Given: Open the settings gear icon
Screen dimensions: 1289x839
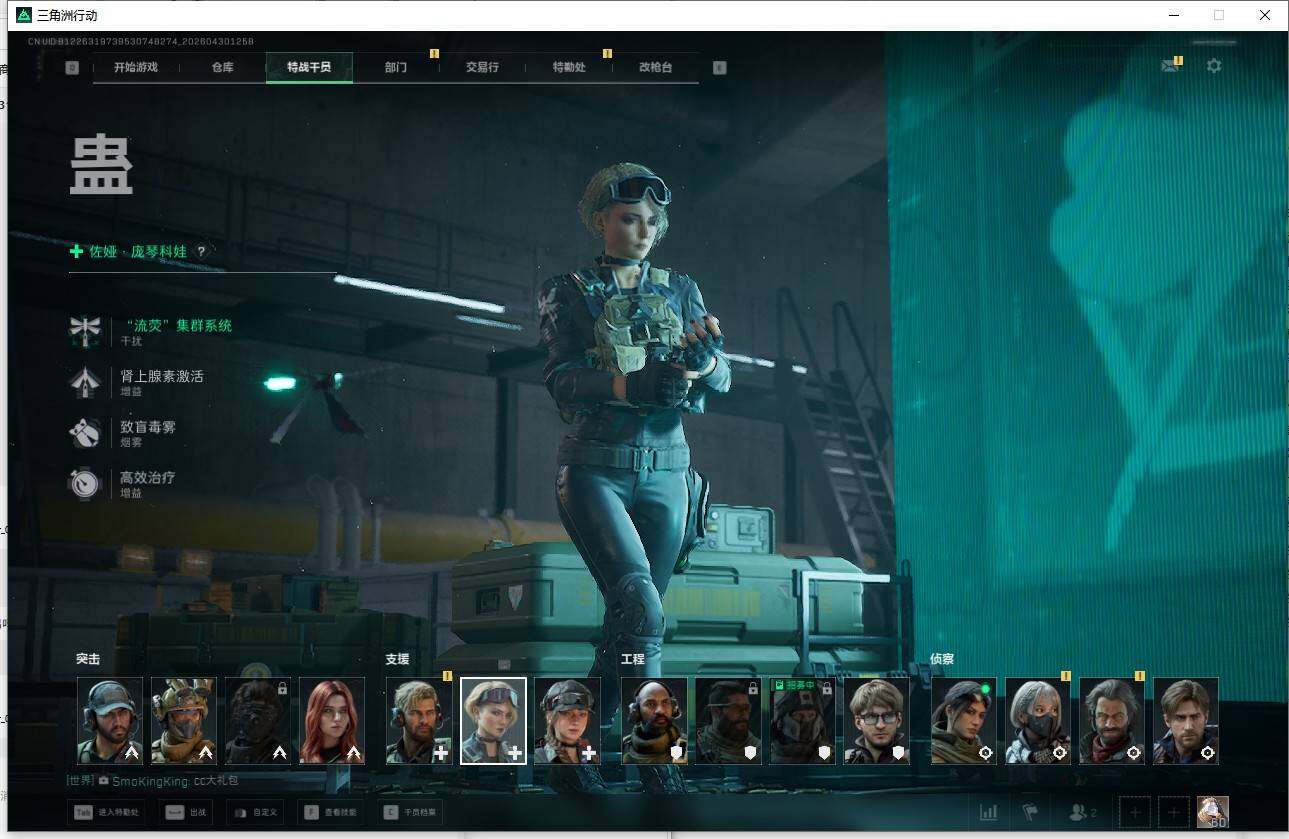Looking at the screenshot, I should click(x=1213, y=66).
